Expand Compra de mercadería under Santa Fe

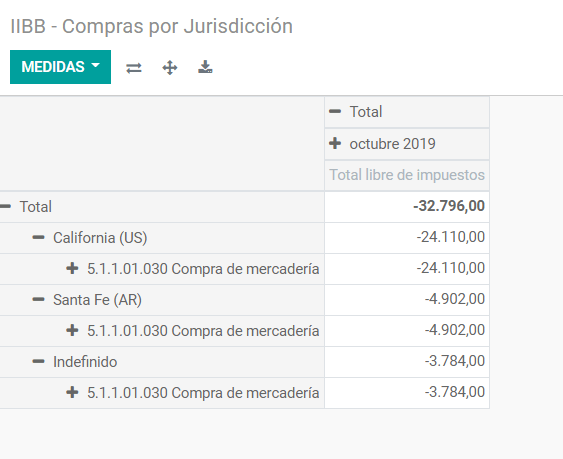(162, 331)
